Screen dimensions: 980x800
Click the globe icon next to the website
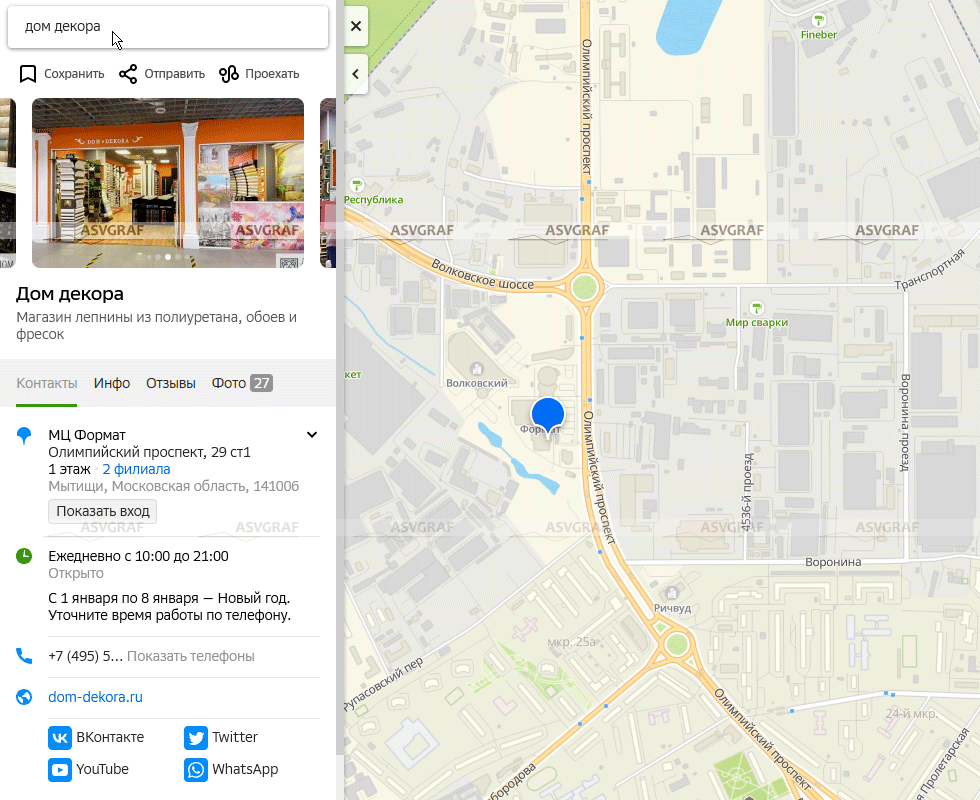coord(24,697)
